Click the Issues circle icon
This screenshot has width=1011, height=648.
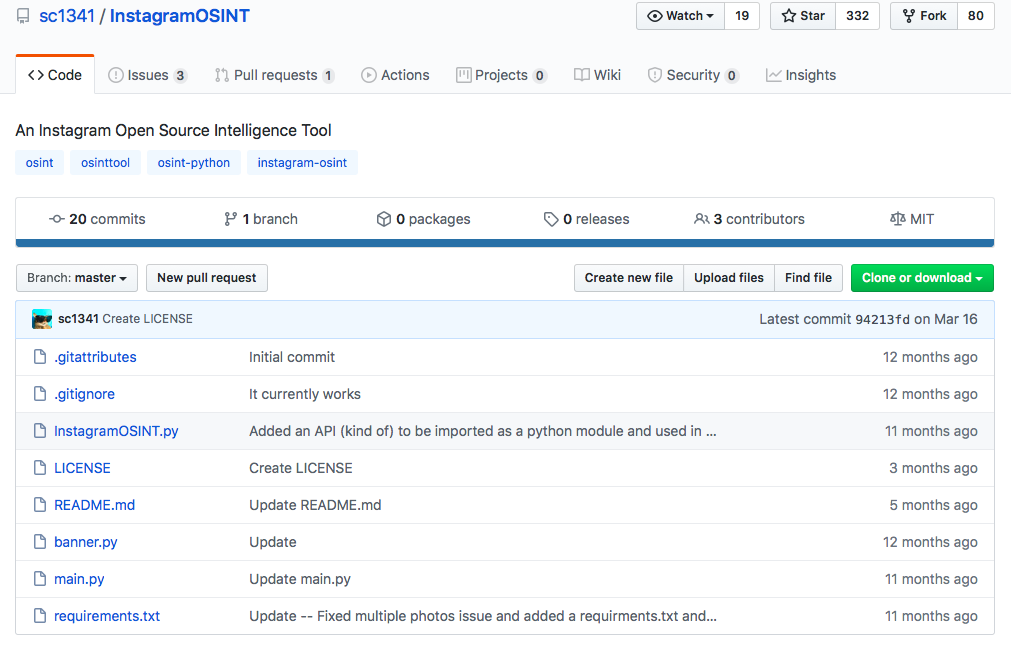(115, 75)
